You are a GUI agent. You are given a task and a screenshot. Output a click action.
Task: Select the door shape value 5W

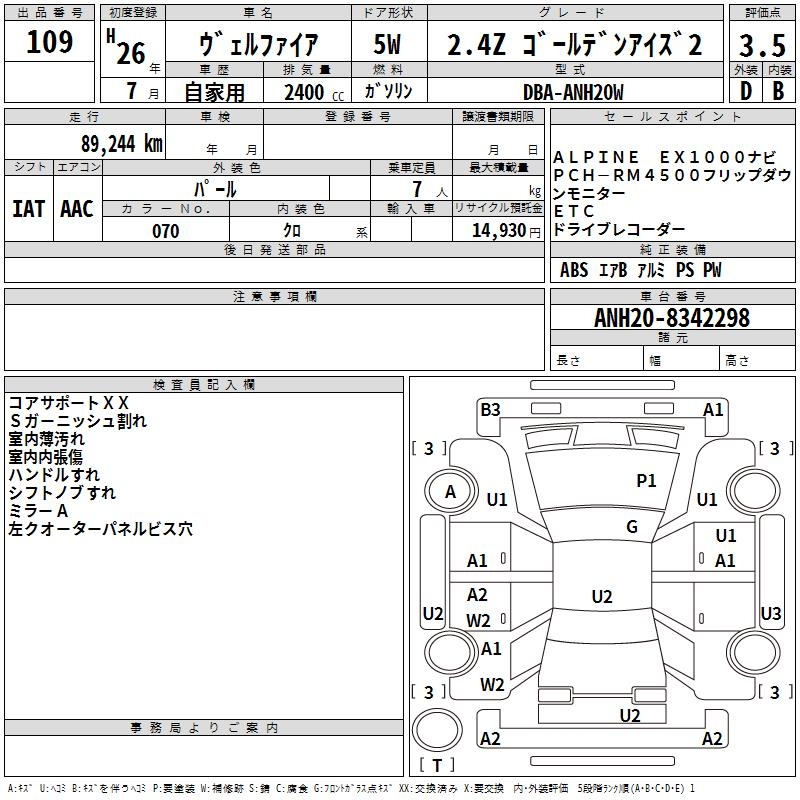click(x=387, y=44)
